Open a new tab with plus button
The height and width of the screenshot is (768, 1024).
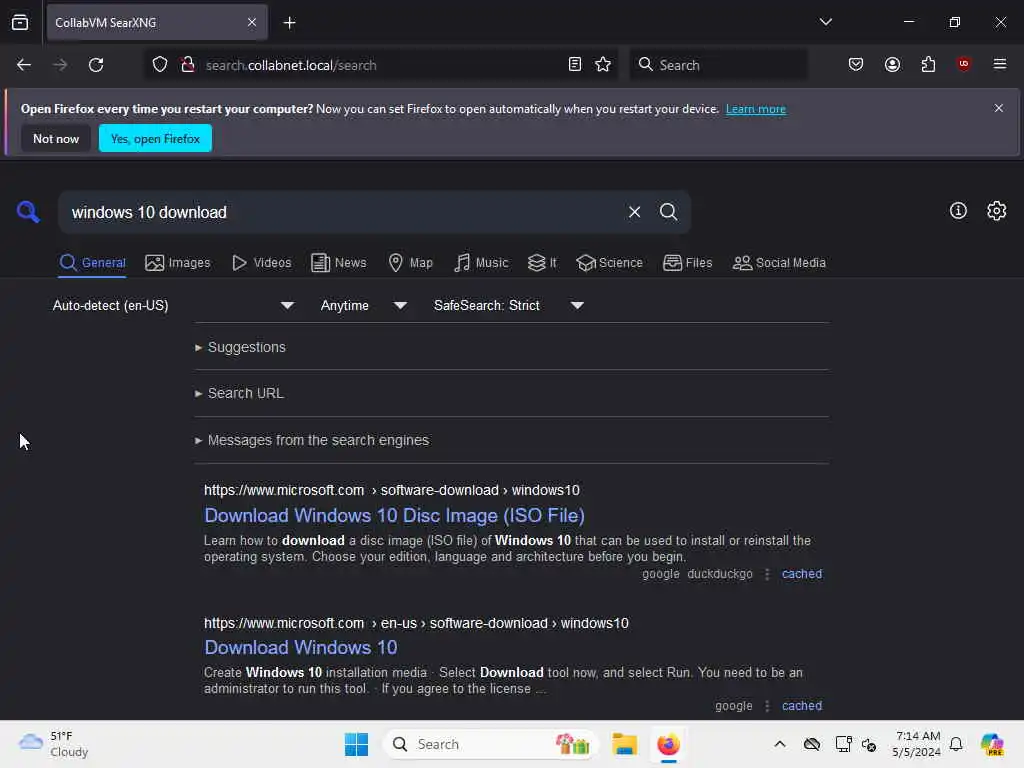coord(289,23)
